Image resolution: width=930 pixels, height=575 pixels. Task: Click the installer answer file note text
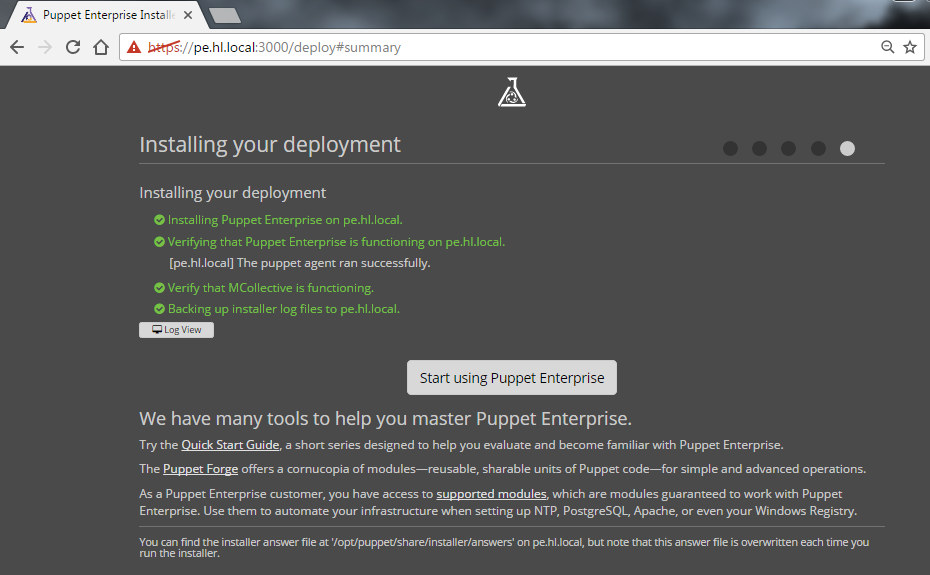tap(504, 547)
